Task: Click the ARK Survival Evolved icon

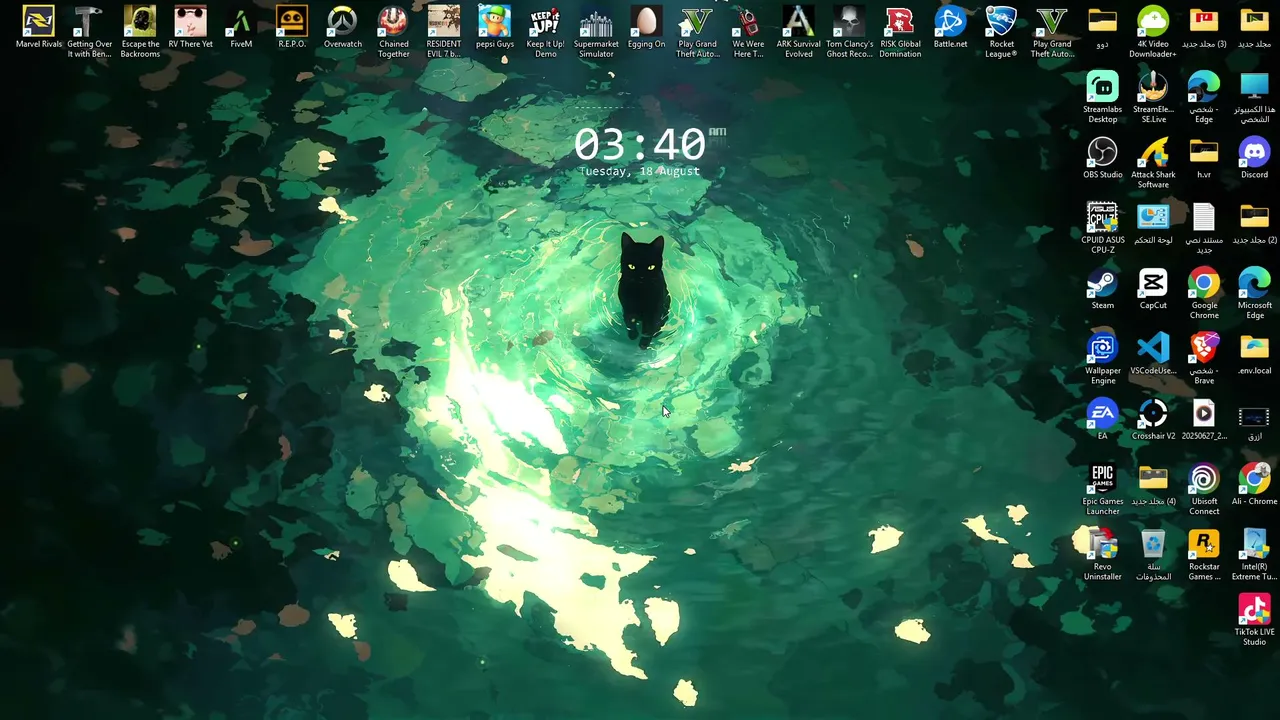Action: pyautogui.click(x=798, y=31)
